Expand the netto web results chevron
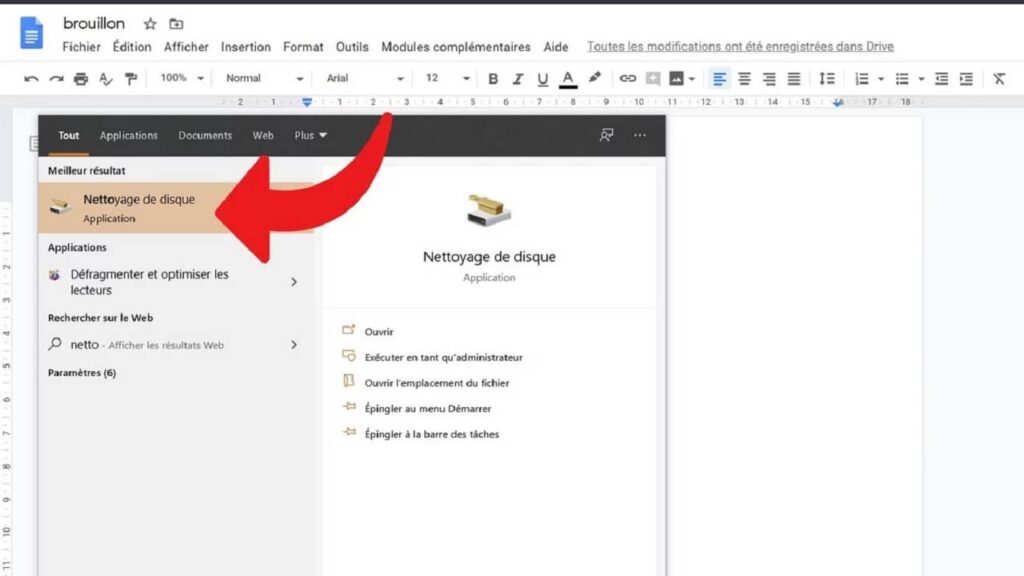Screen dimensions: 1024x576 pyautogui.click(x=294, y=345)
